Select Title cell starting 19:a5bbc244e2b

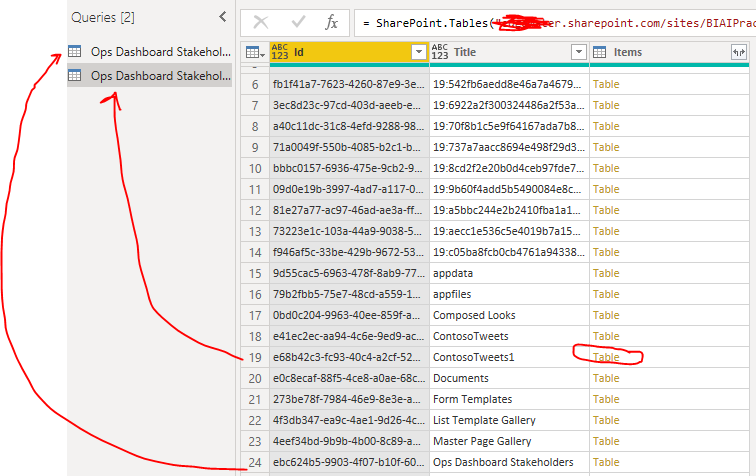tap(509, 210)
